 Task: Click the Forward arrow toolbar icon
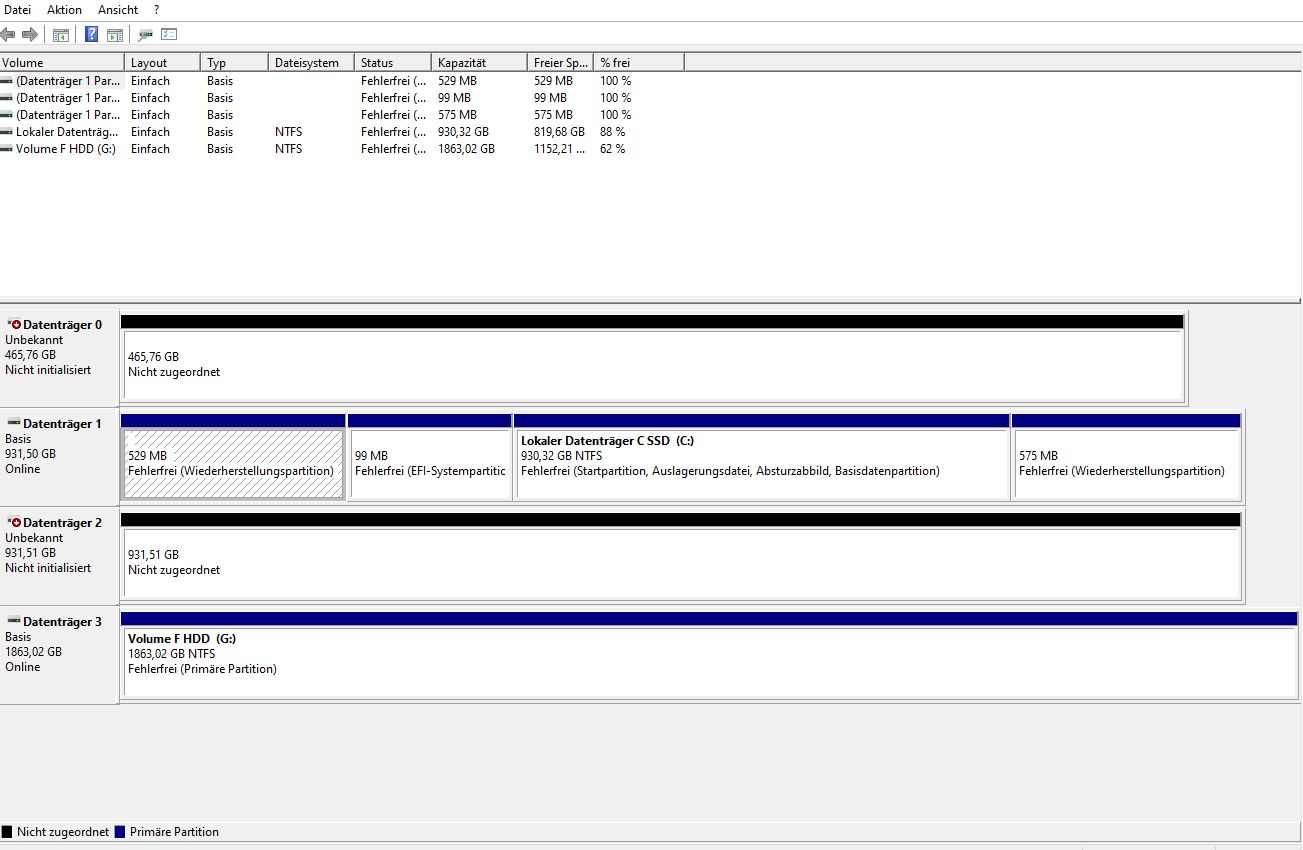tap(30, 34)
